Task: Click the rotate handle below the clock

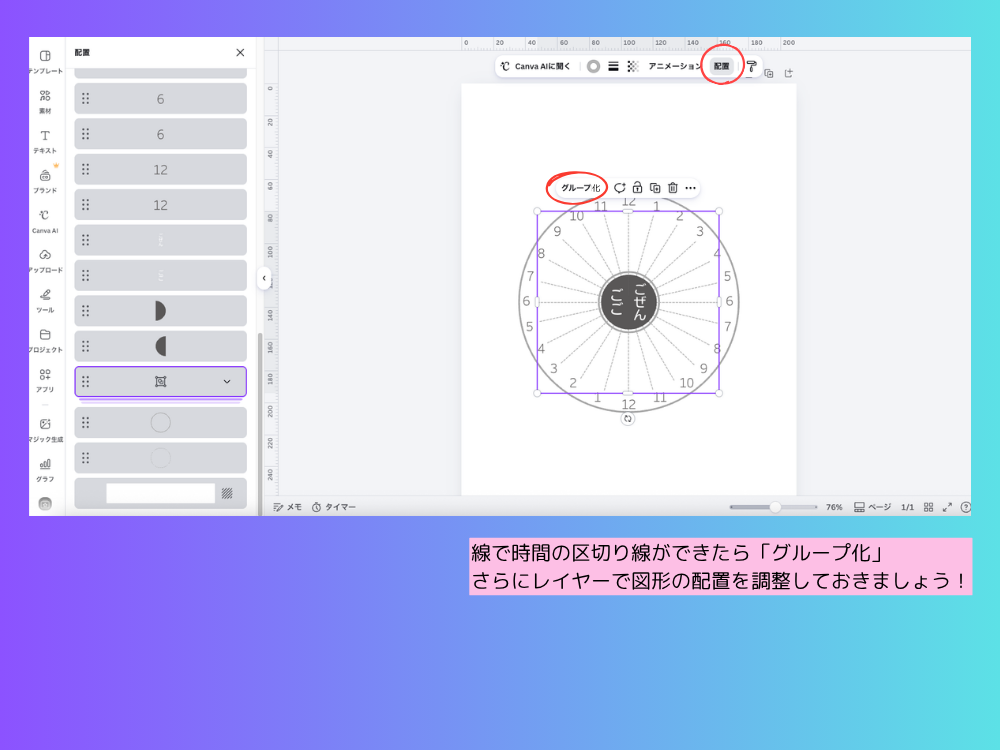Action: (x=628, y=419)
